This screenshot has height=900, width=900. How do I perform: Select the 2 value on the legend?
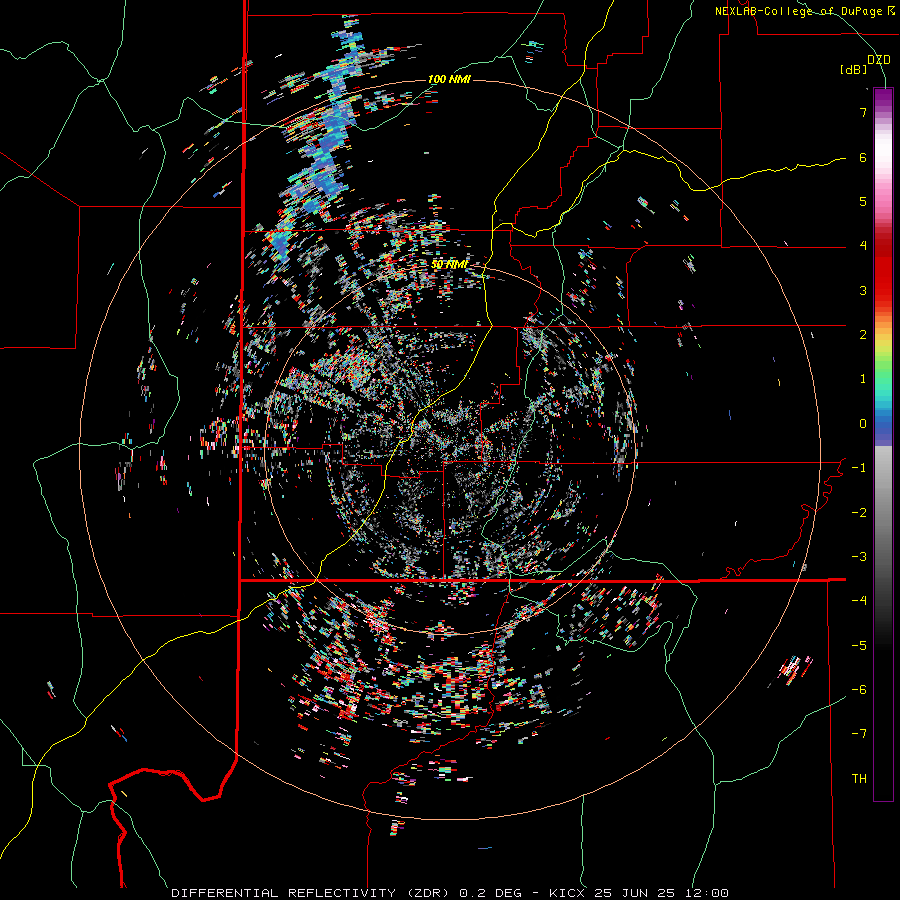tap(863, 335)
